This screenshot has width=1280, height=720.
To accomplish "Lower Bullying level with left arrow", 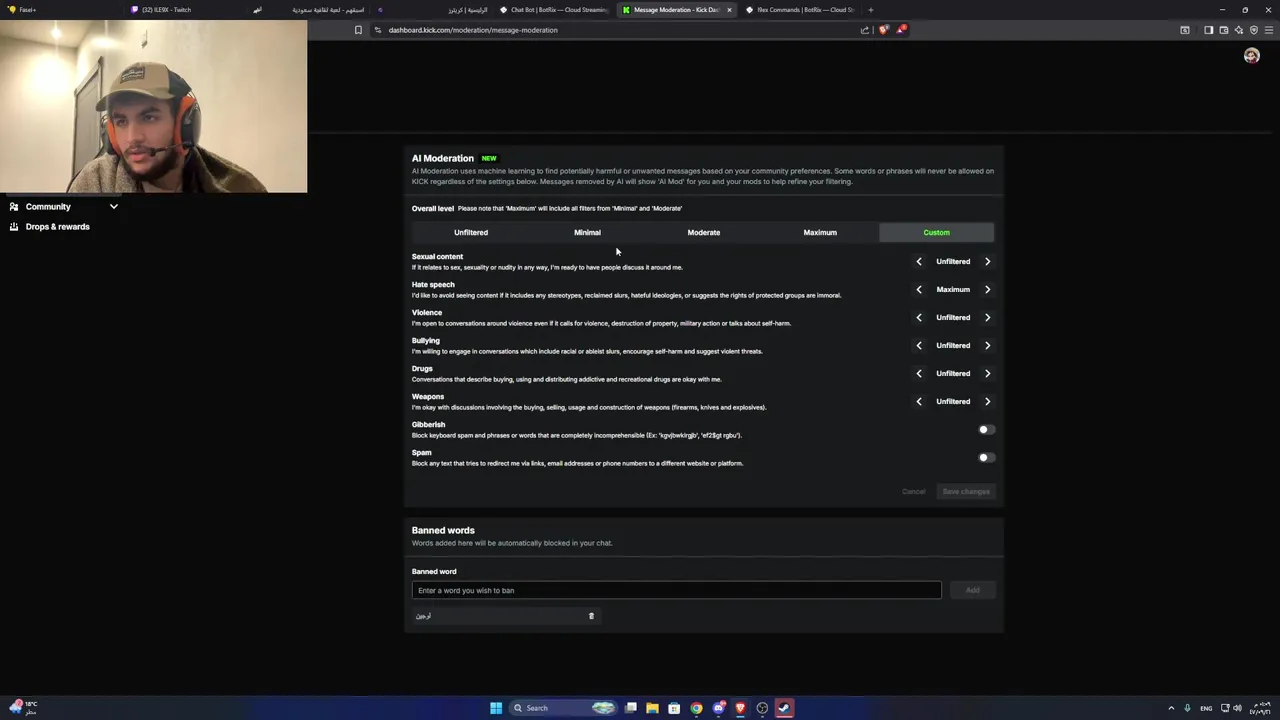I will point(919,346).
